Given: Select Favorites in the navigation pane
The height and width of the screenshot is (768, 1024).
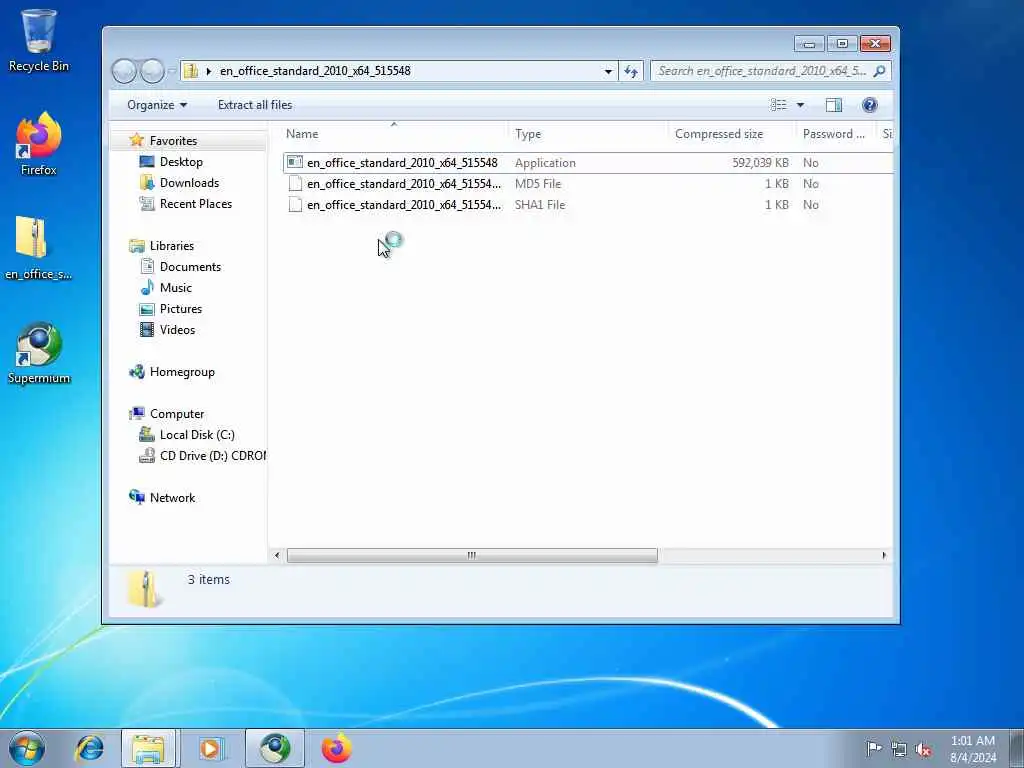Looking at the screenshot, I should (x=173, y=141).
